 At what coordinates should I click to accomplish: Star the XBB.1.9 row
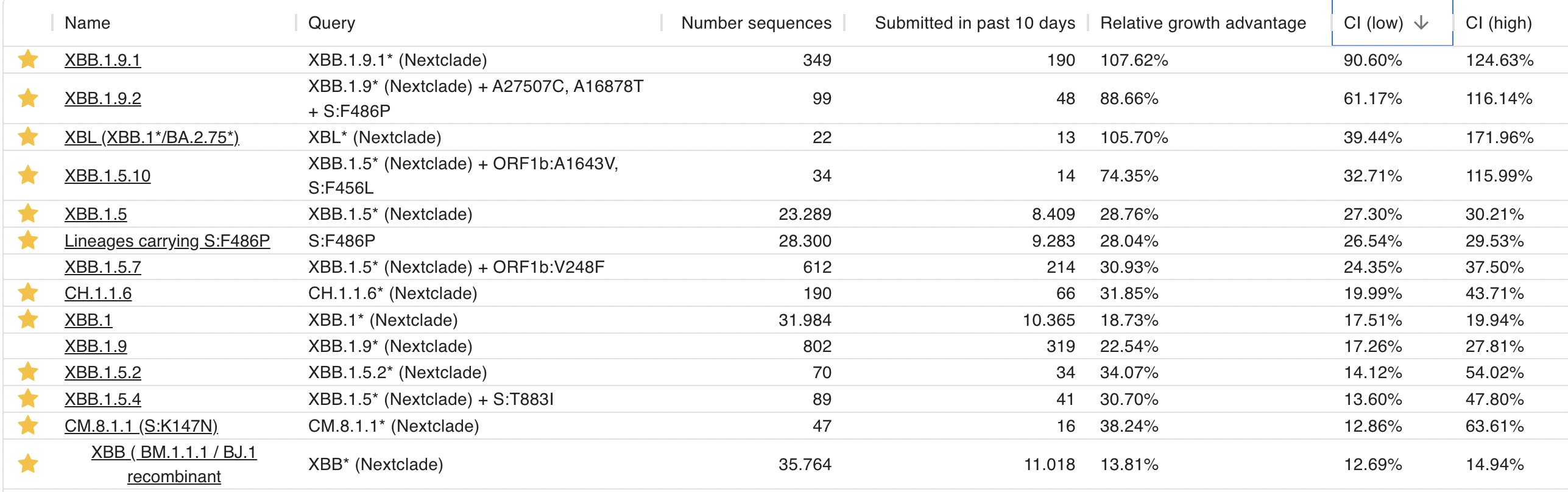pyautogui.click(x=27, y=346)
